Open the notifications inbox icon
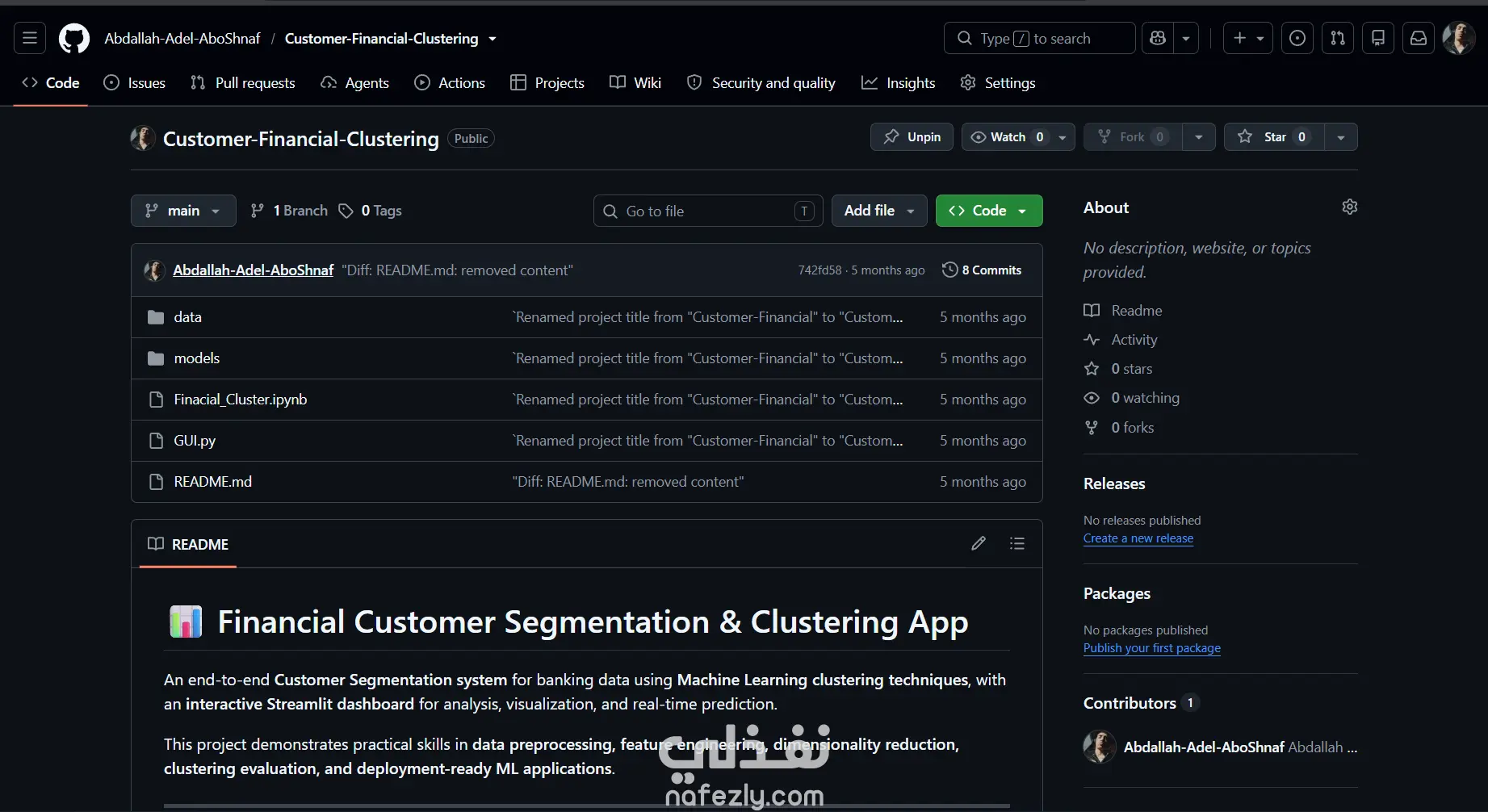The image size is (1488, 812). coord(1419,38)
